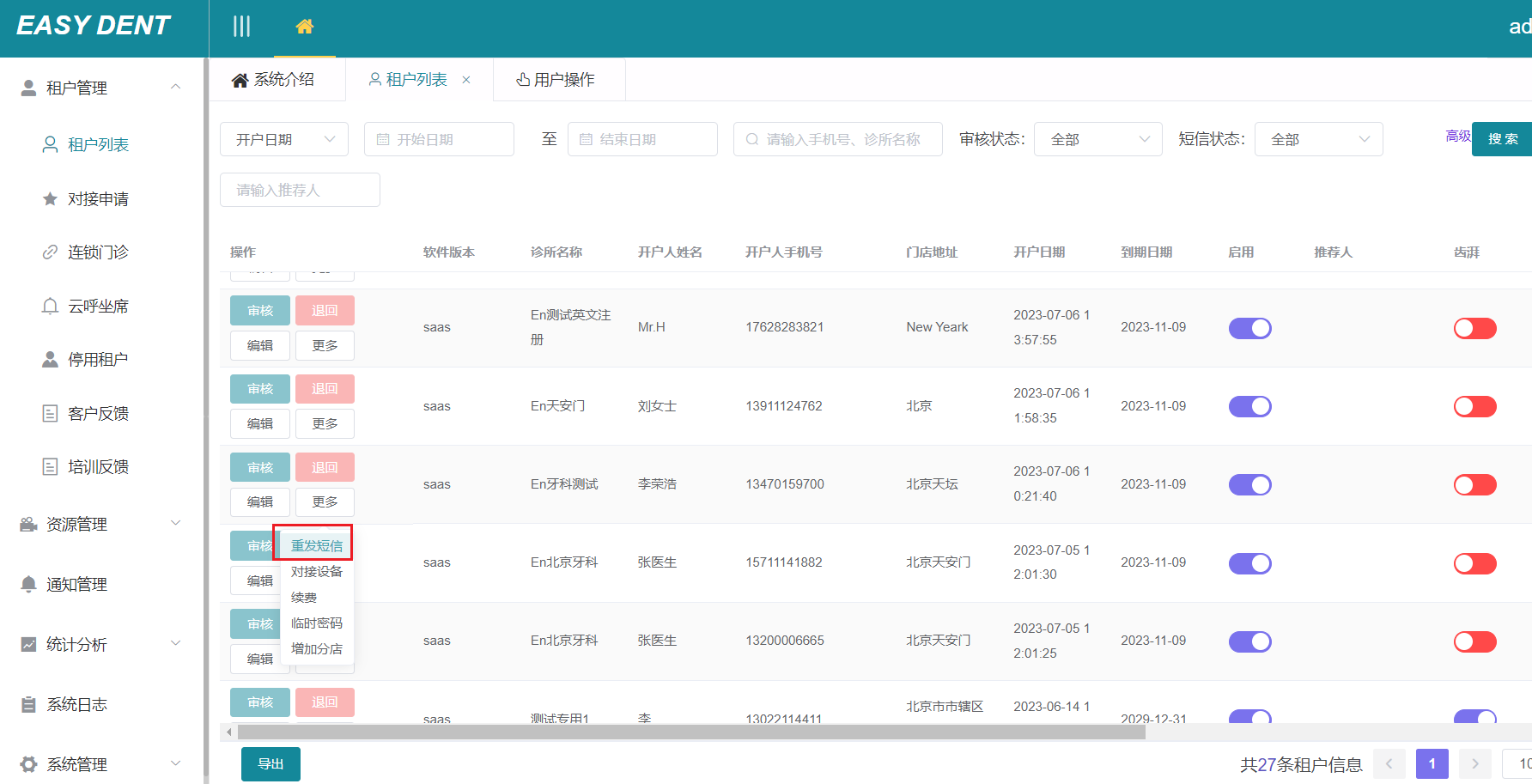Click the 导出 button
This screenshot has width=1532, height=784.
click(271, 763)
